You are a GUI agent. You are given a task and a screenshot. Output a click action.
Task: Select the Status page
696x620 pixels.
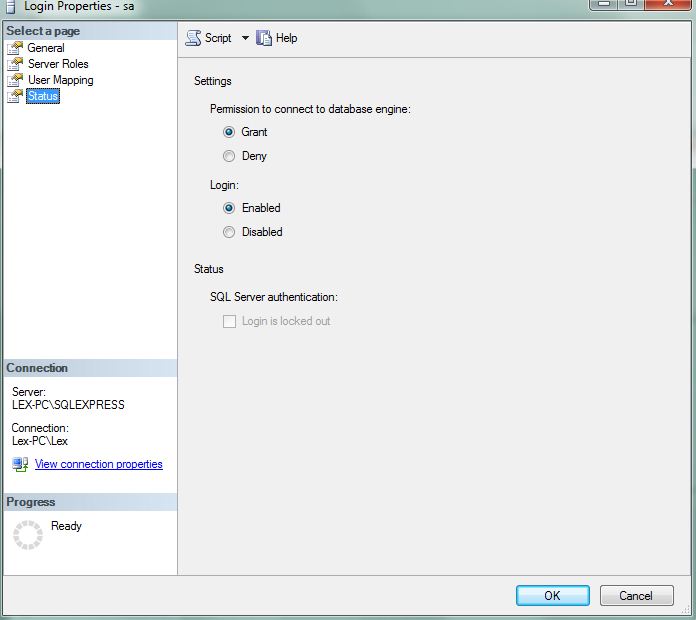[x=43, y=96]
